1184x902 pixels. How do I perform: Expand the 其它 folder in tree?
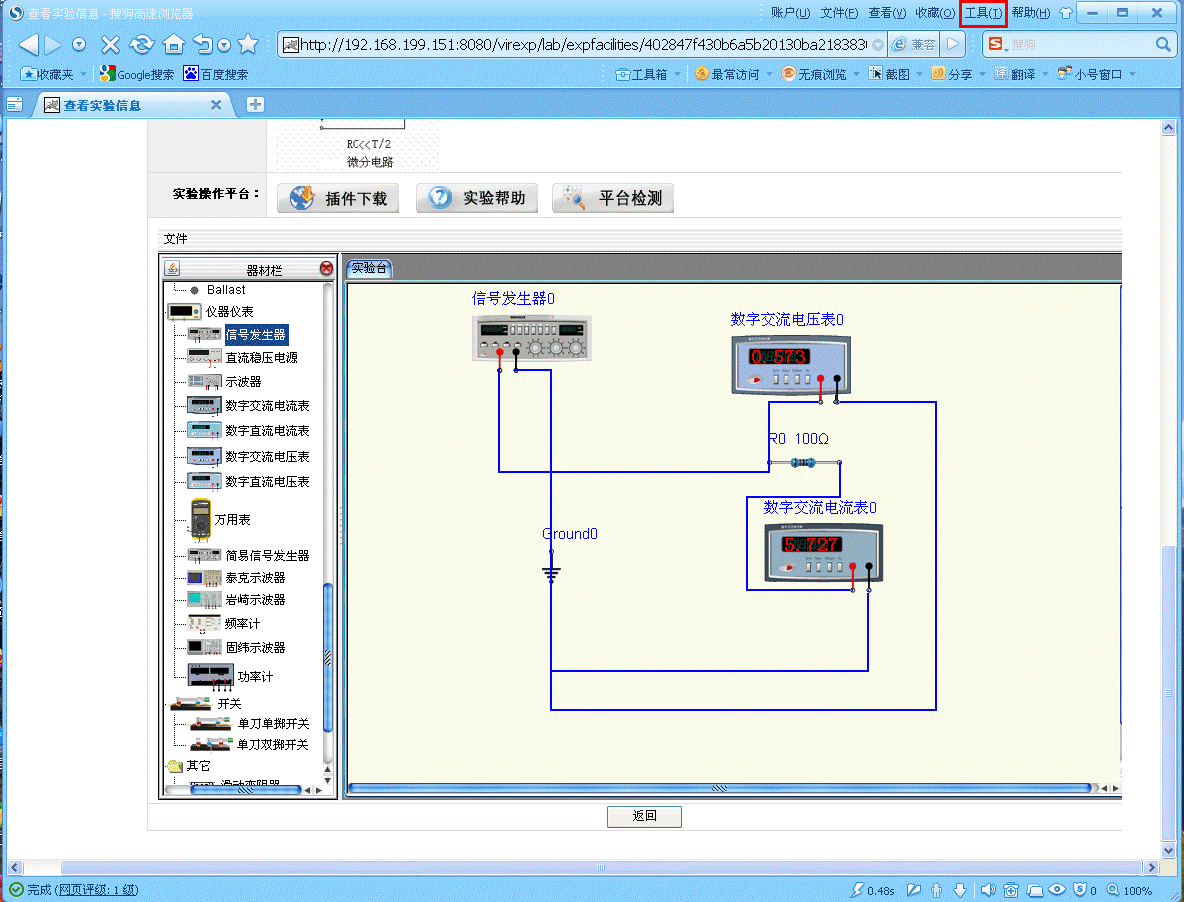176,766
